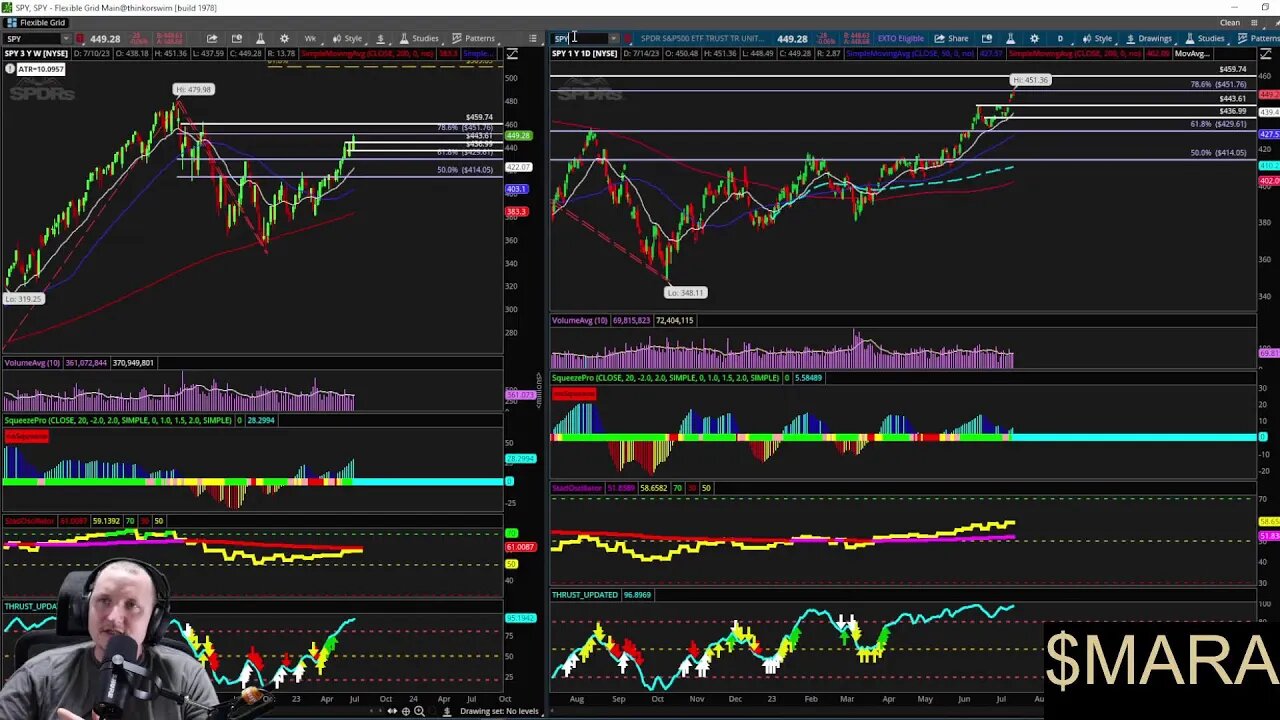Screen dimensions: 1280x720
Task: Click thinkorswim app icon in title bar
Action: click(x=7, y=7)
